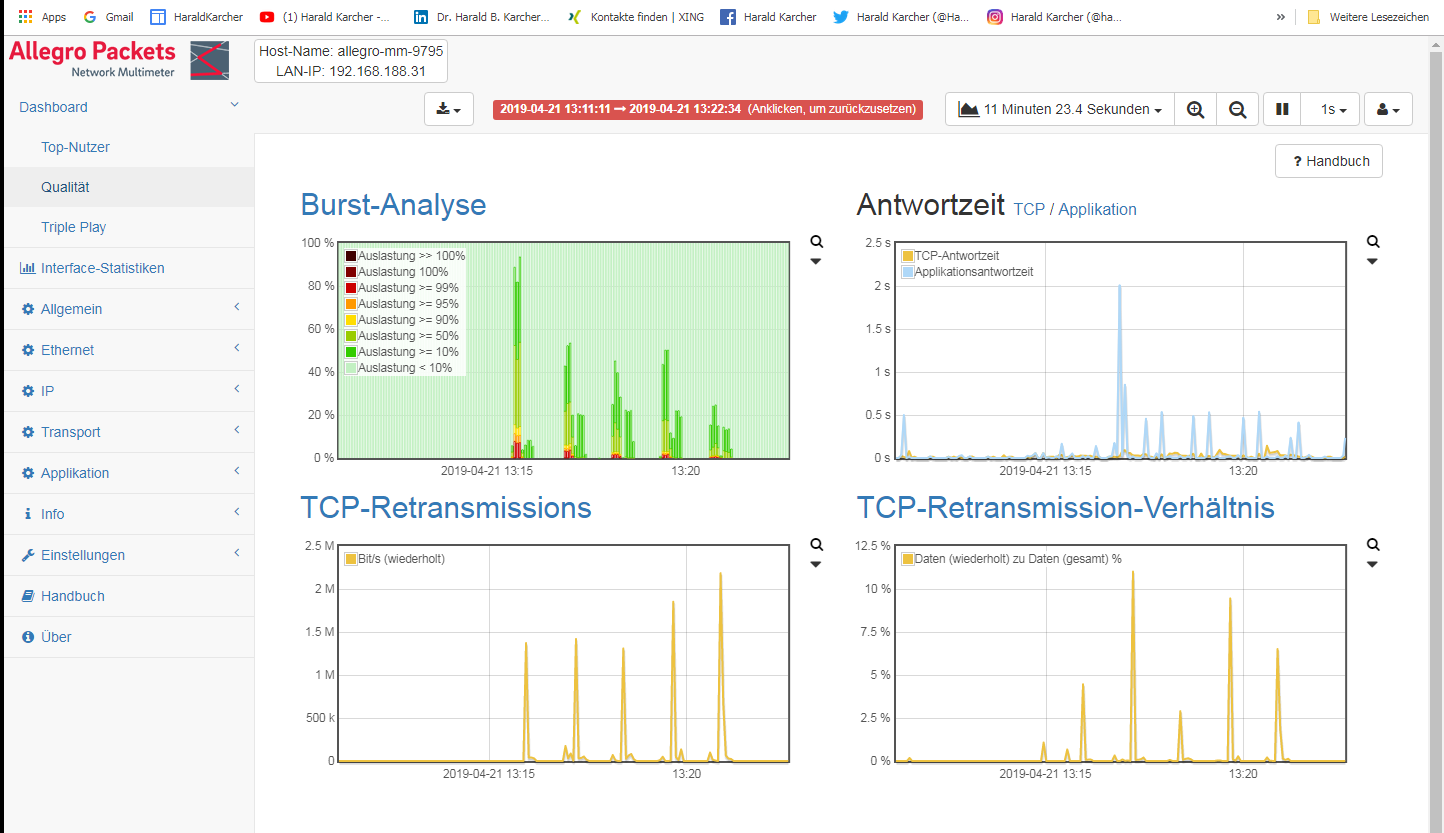This screenshot has width=1444, height=833.
Task: Open the Applikation response time link
Action: point(1097,209)
